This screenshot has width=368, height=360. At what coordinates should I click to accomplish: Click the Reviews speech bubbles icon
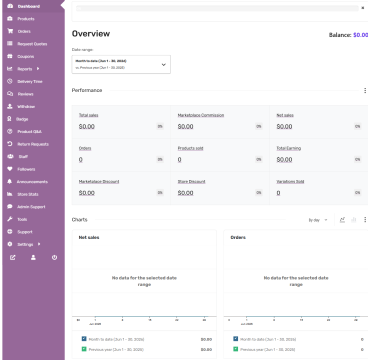pos(10,94)
